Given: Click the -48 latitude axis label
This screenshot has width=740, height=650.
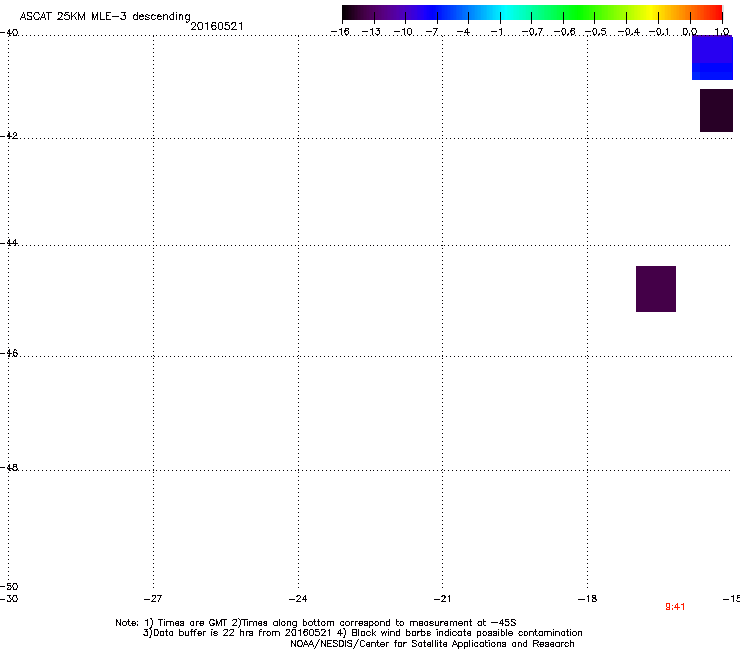Looking at the screenshot, I should coord(9,467).
